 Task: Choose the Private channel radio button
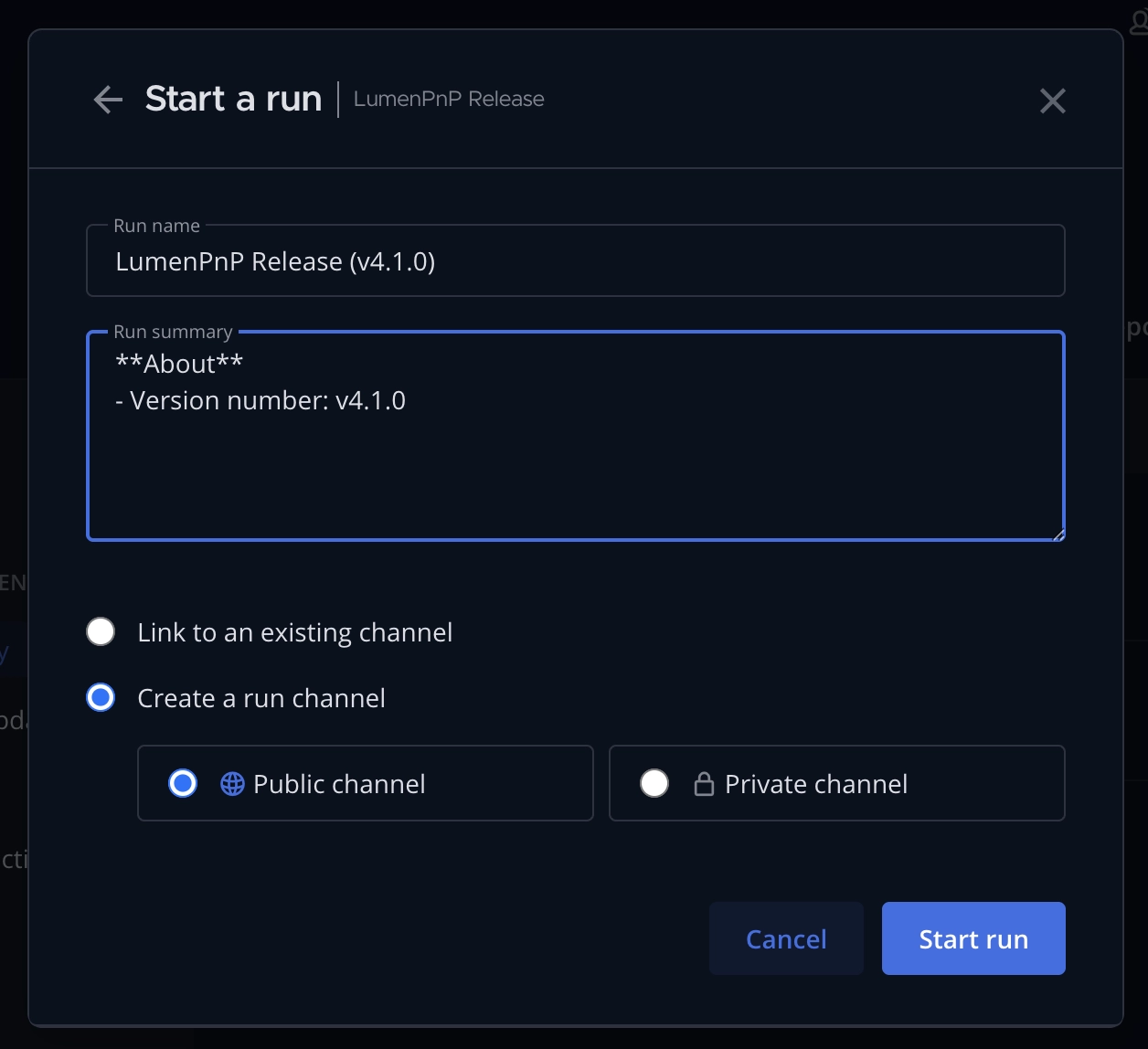click(x=654, y=783)
